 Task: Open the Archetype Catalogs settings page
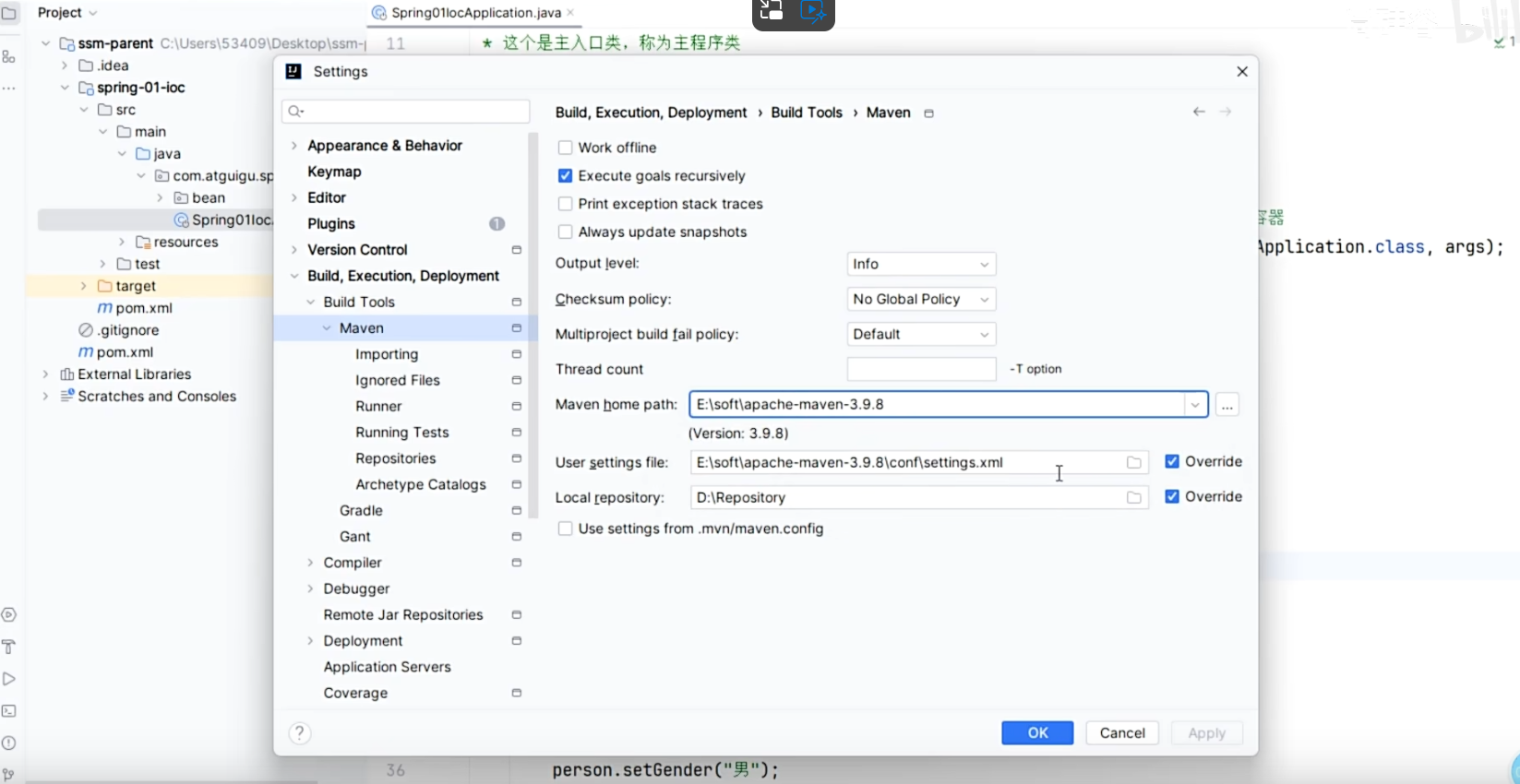click(x=421, y=485)
